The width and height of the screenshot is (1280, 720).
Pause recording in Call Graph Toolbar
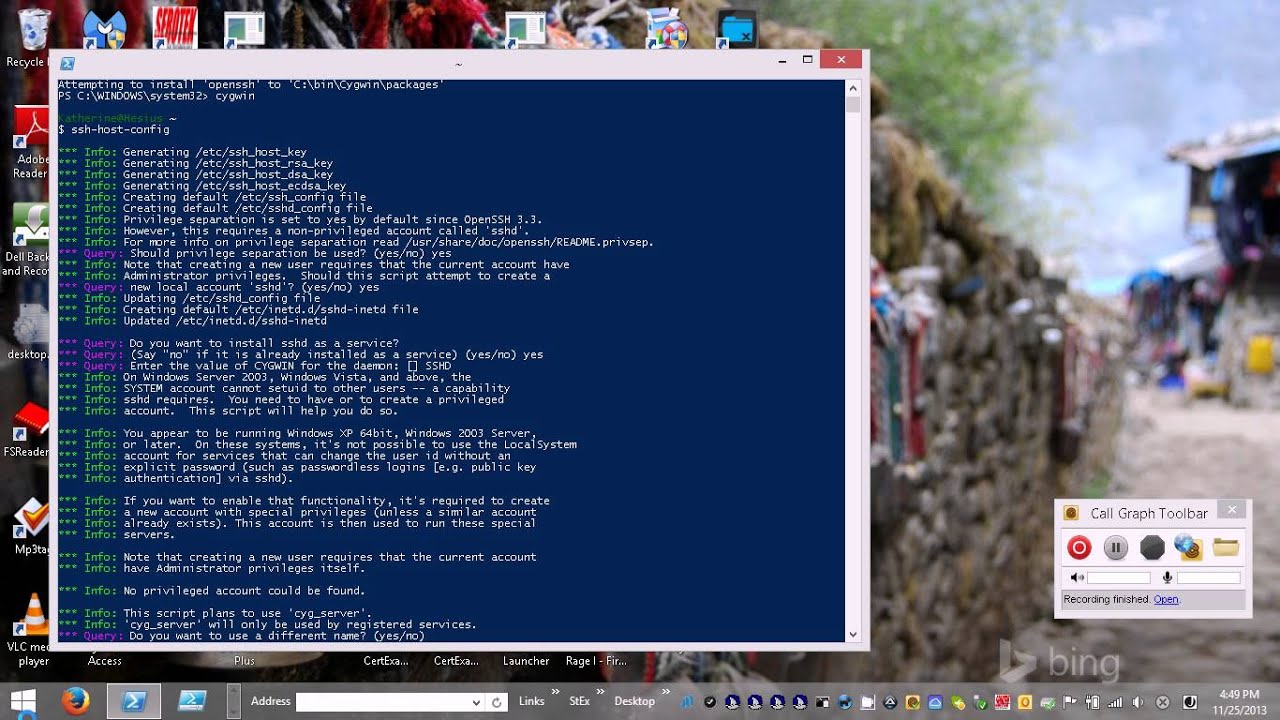pyautogui.click(x=1116, y=547)
